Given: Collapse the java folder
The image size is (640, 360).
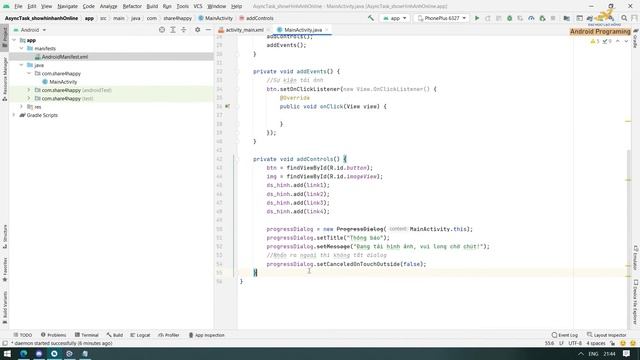Looking at the screenshot, I should [22, 65].
